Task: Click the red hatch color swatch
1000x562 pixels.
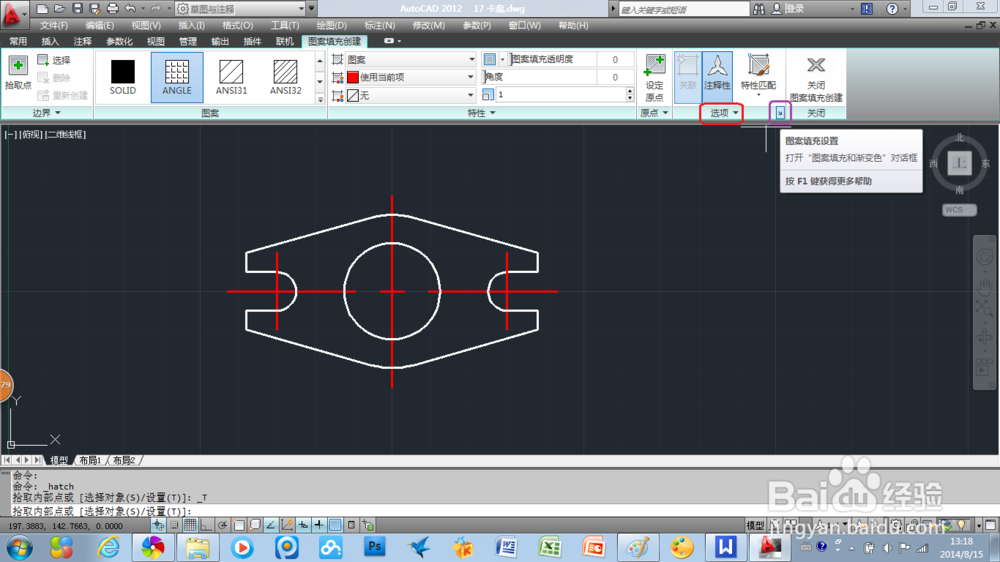Action: click(x=353, y=77)
